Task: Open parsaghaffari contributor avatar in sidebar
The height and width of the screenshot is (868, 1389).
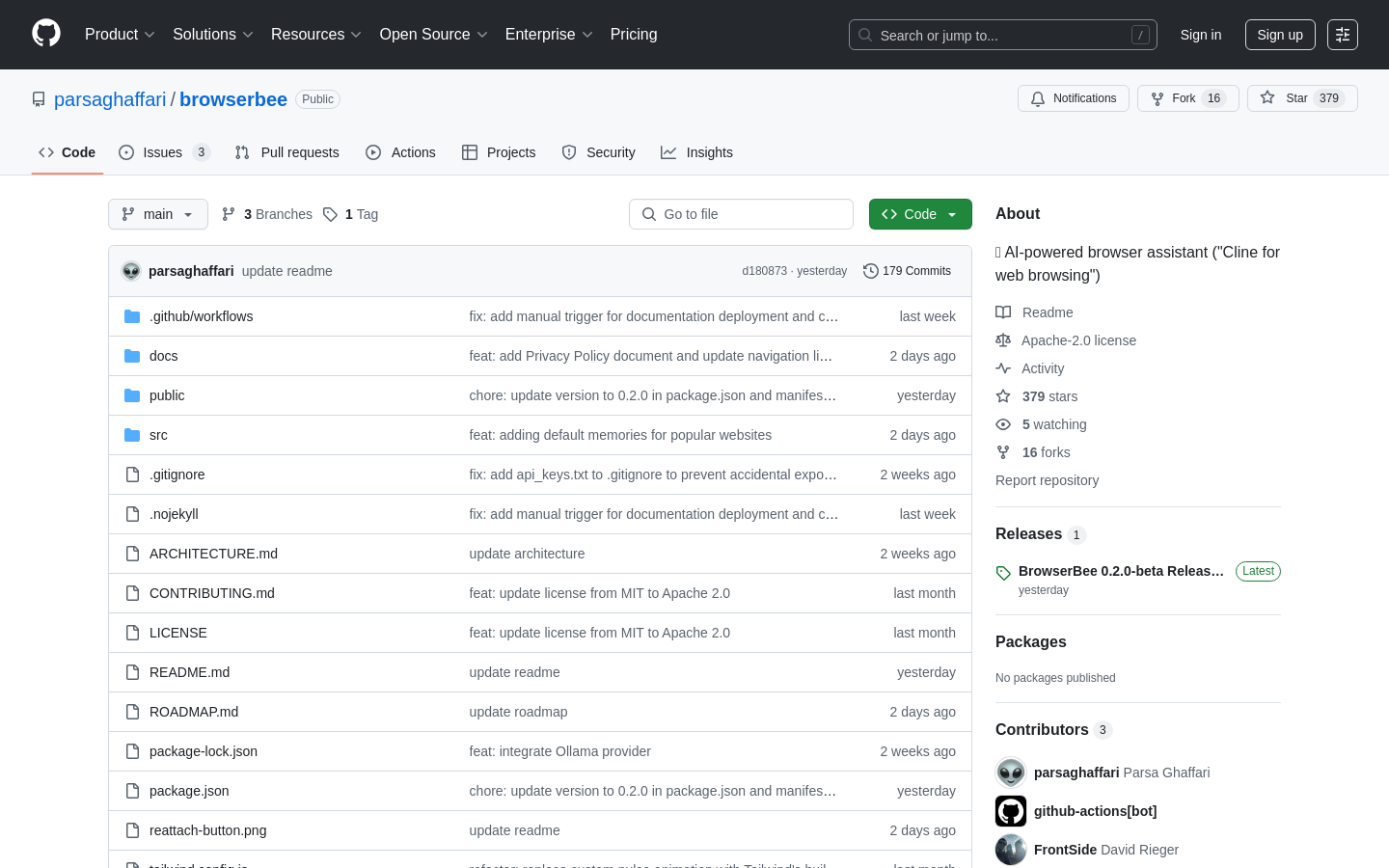Action: point(1011,773)
